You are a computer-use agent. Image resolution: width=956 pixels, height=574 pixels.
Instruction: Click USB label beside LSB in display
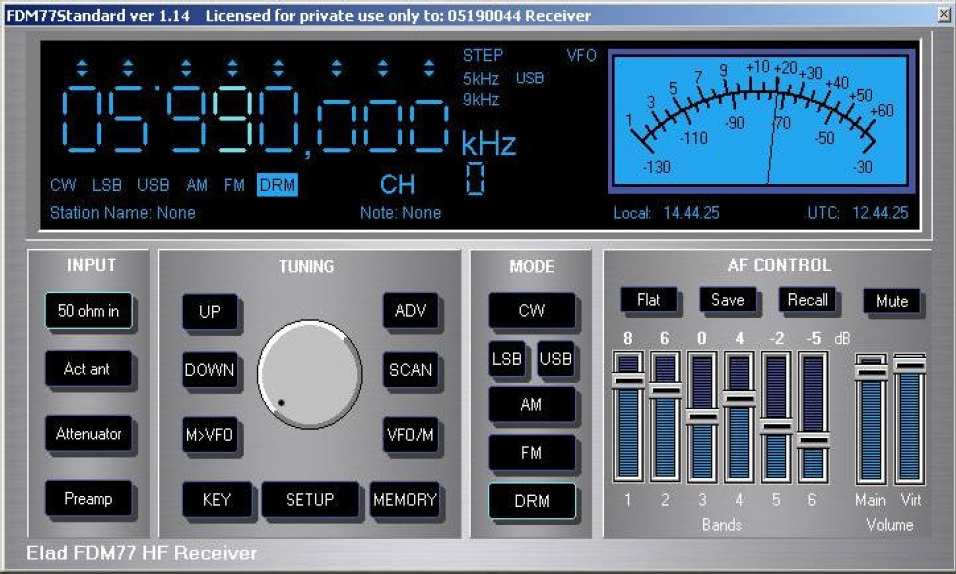pos(153,185)
